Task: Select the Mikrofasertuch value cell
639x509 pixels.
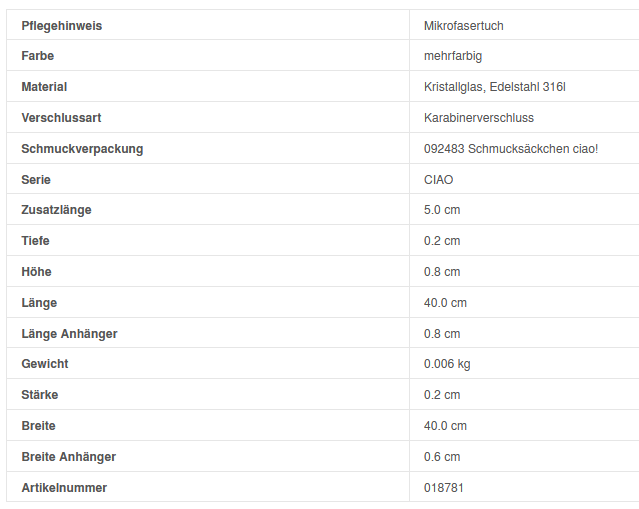Action: tap(470, 25)
